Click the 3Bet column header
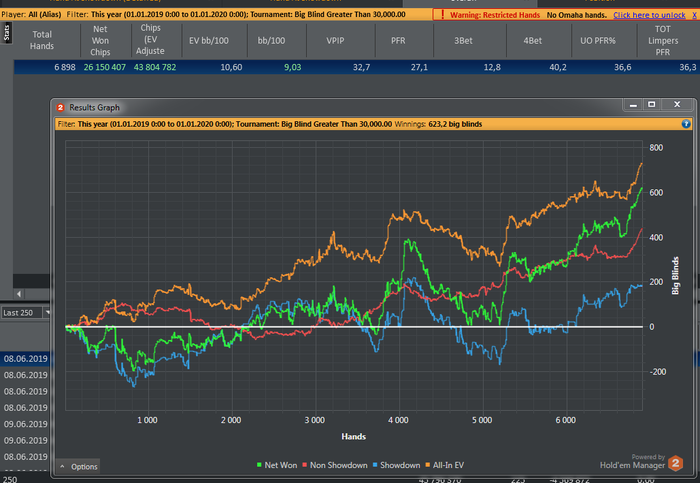 (x=463, y=40)
